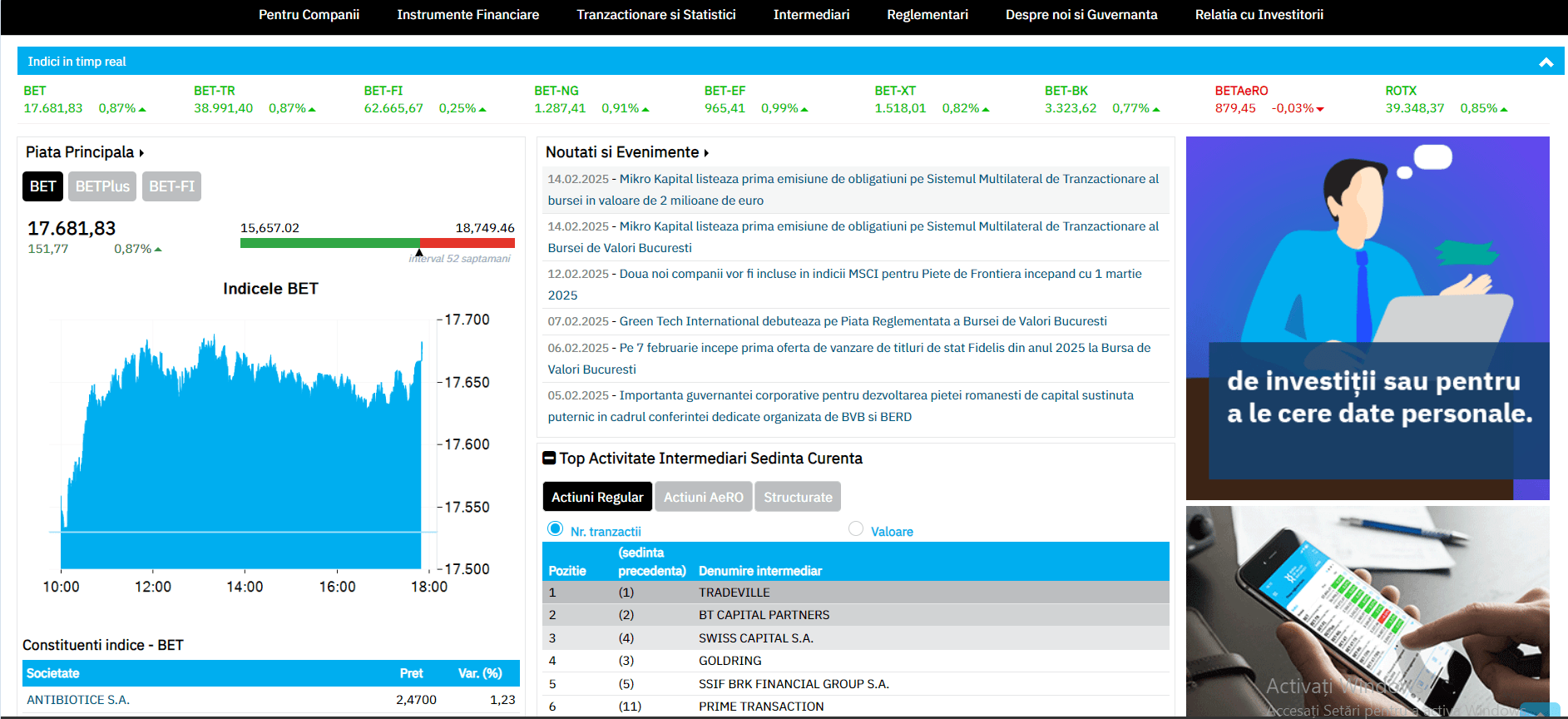
Task: Open BETAeRO index link
Action: pyautogui.click(x=1241, y=91)
